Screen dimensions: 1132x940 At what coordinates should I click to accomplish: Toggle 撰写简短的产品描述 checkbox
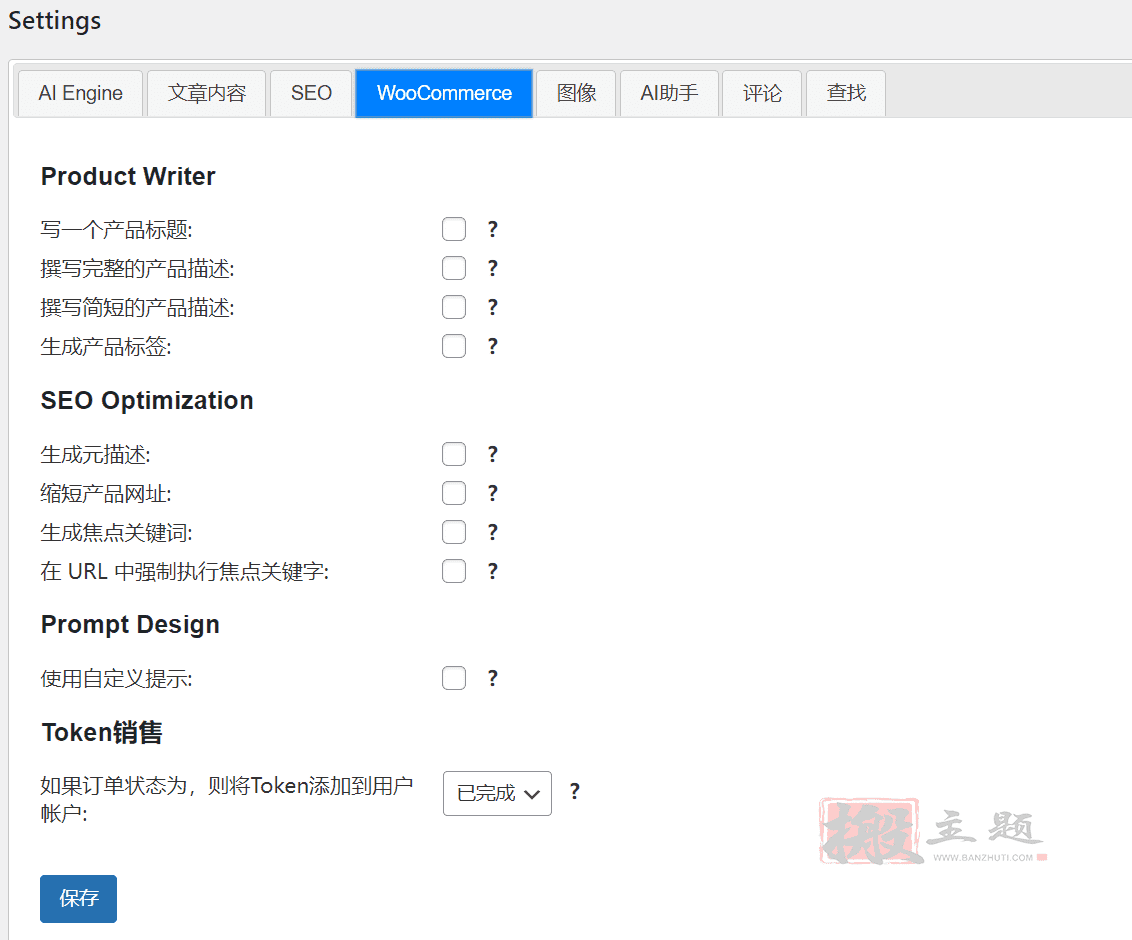coord(454,308)
